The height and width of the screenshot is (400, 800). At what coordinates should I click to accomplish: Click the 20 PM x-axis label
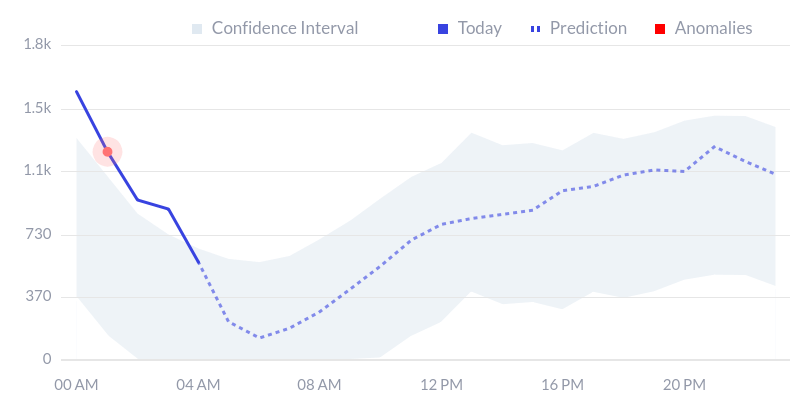tap(685, 384)
